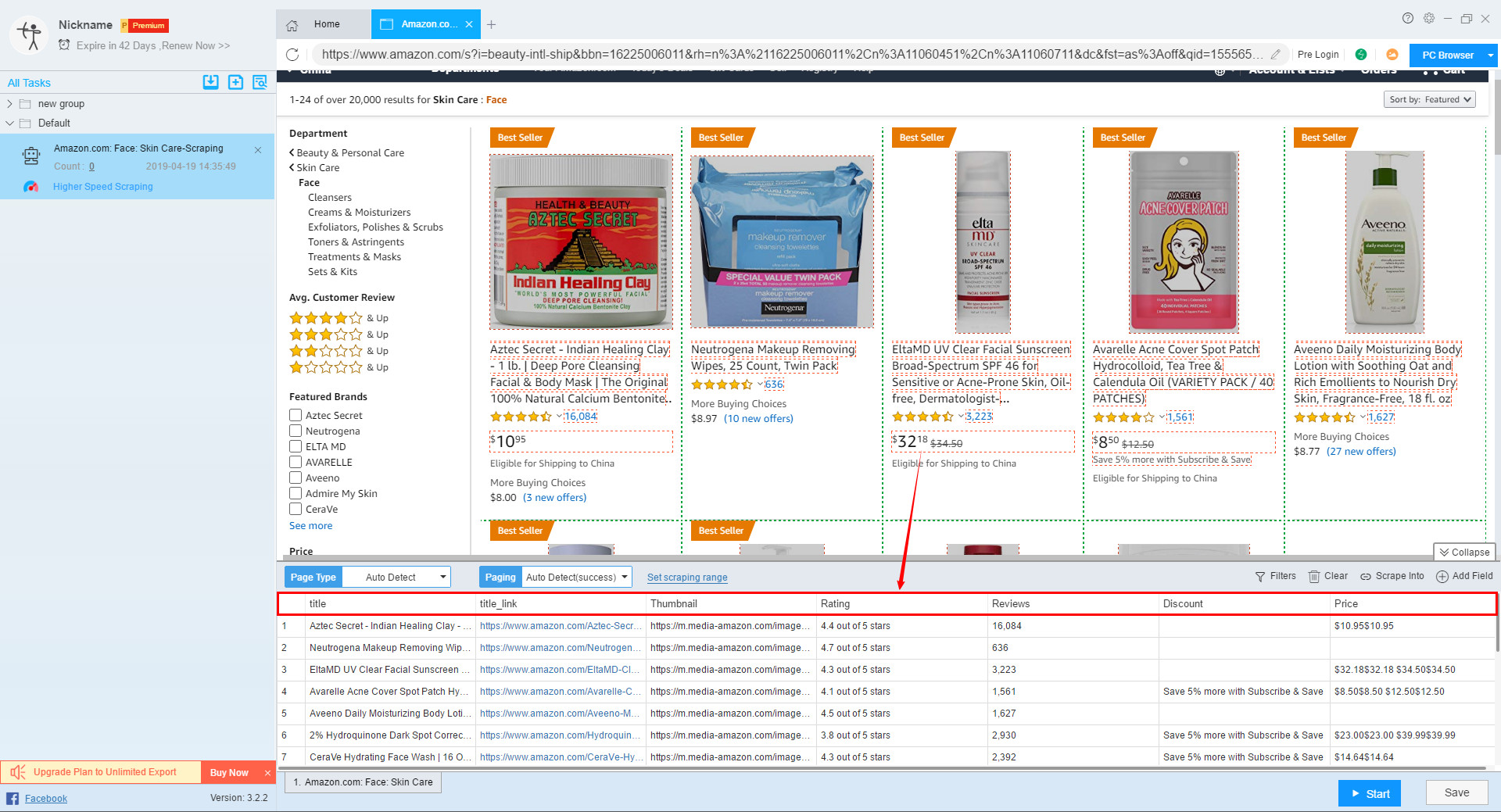Click the help question mark icon
The height and width of the screenshot is (812, 1501).
coord(1407,18)
